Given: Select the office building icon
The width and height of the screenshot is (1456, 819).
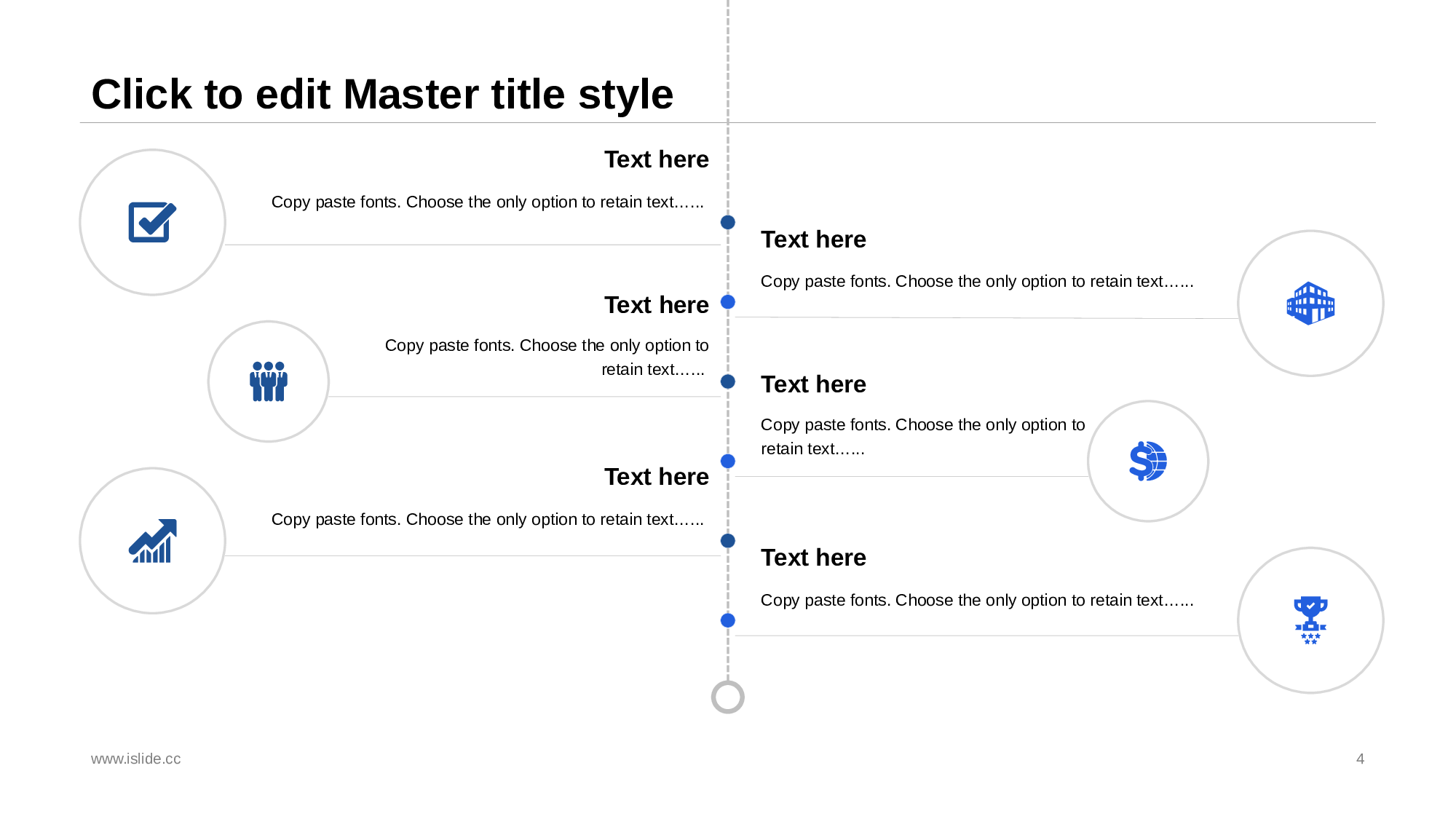Looking at the screenshot, I should pyautogui.click(x=1310, y=303).
